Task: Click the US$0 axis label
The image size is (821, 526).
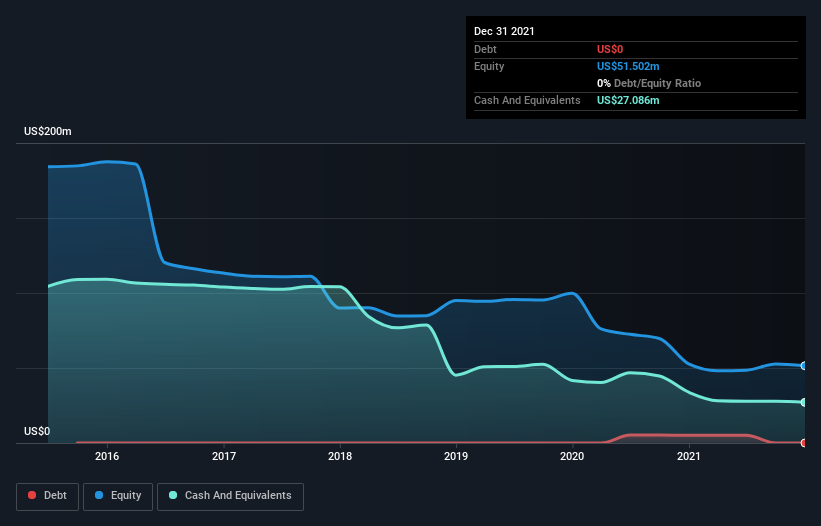Action: point(37,431)
